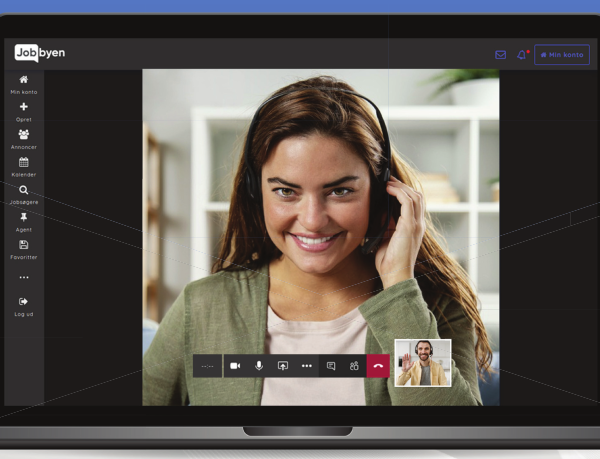Expand the sidebar more options ellipsis
This screenshot has height=459, width=600.
[x=24, y=277]
